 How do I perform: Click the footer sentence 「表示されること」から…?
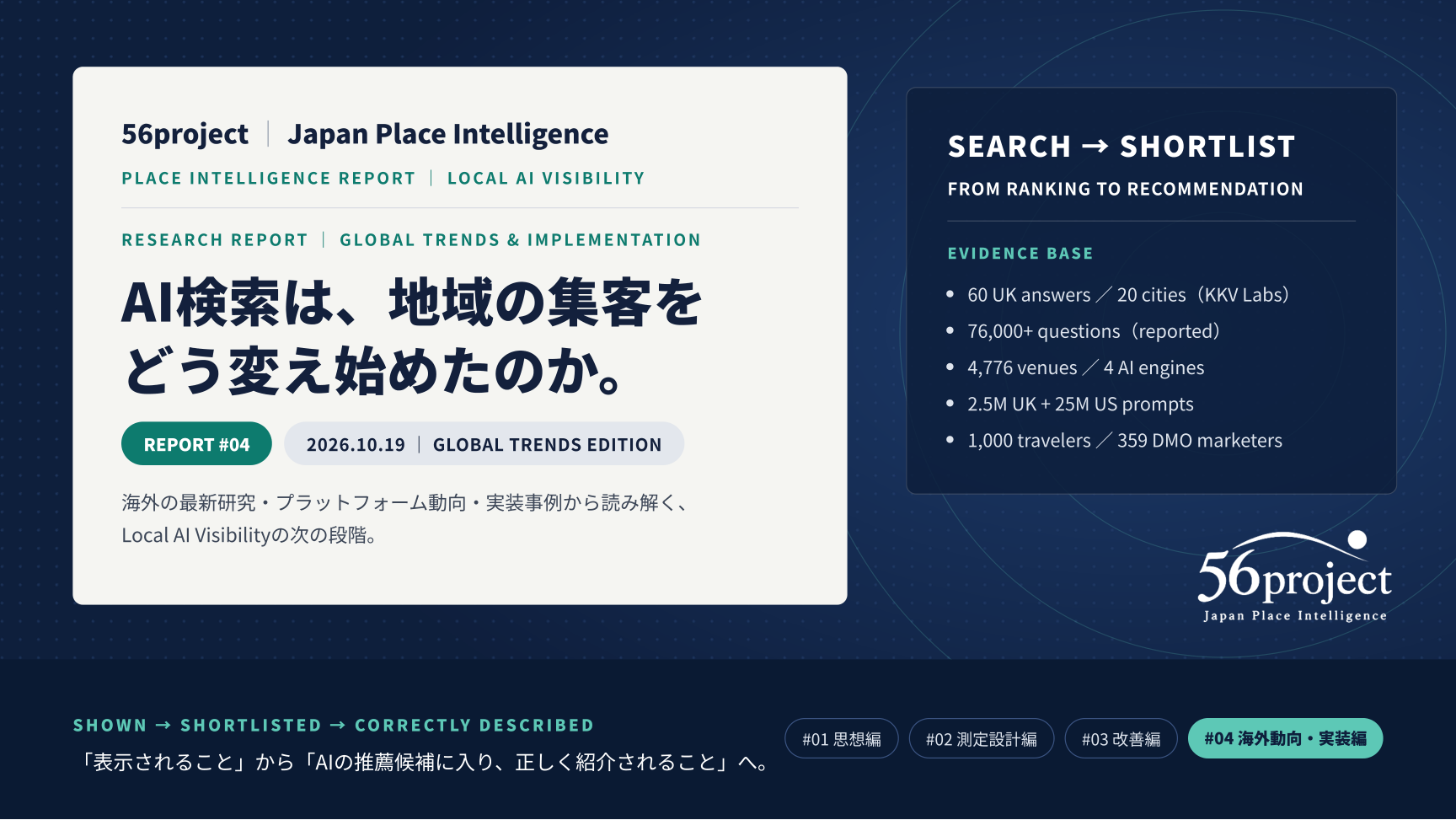pyautogui.click(x=424, y=763)
